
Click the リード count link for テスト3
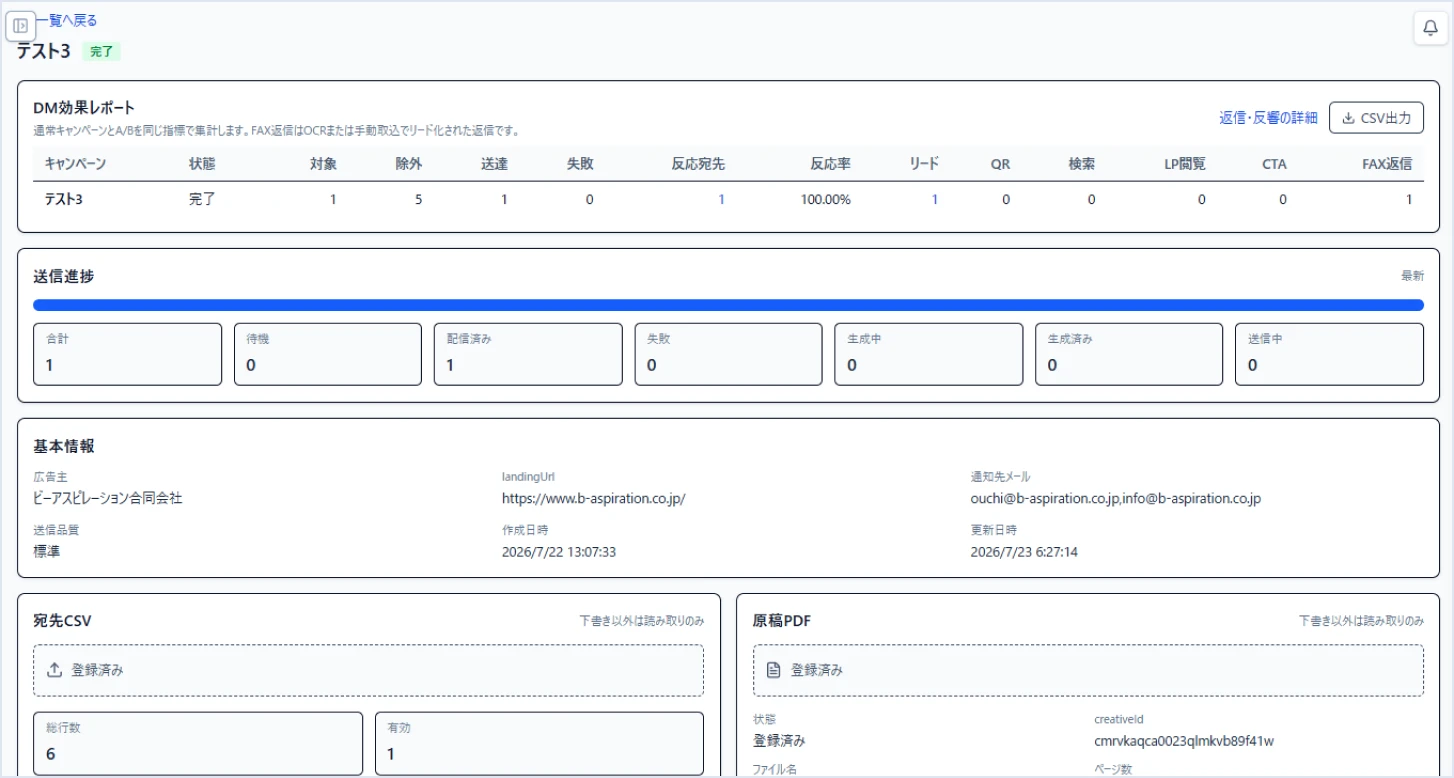point(935,199)
